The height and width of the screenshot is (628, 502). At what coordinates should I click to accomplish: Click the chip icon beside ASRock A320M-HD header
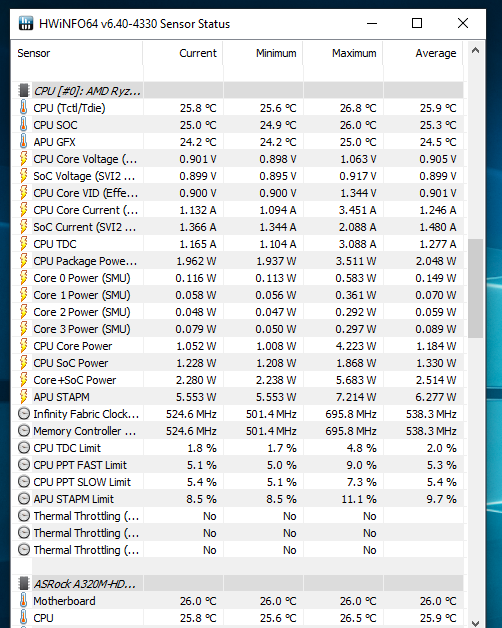coord(24,584)
